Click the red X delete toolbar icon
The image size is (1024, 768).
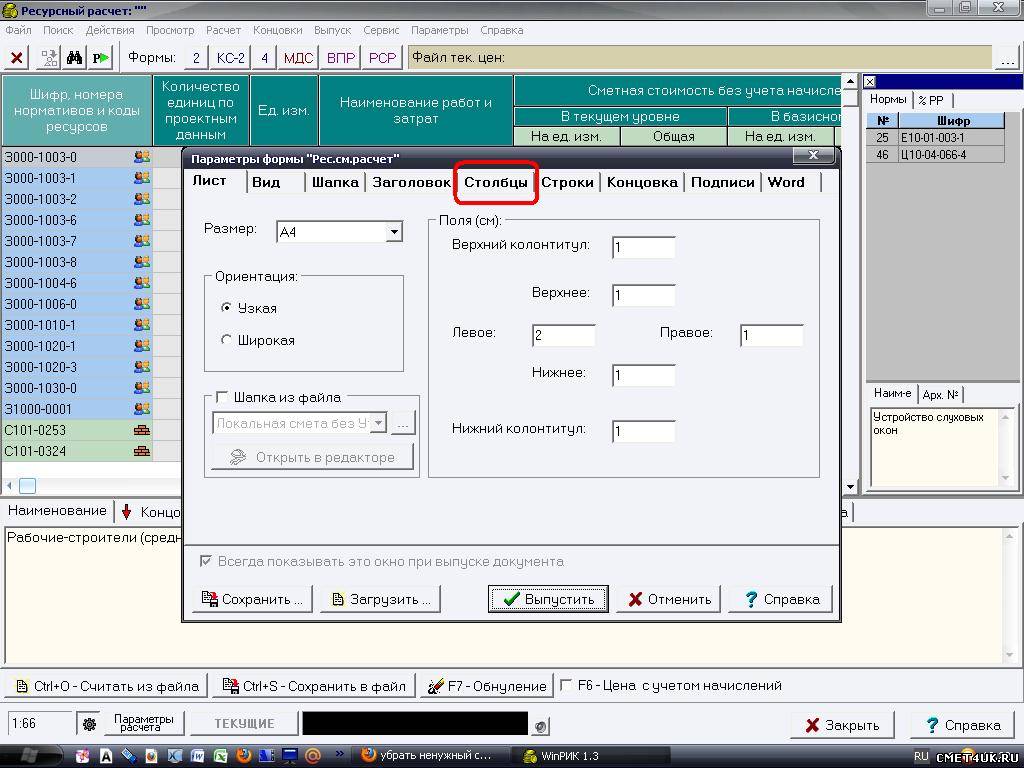(17, 58)
